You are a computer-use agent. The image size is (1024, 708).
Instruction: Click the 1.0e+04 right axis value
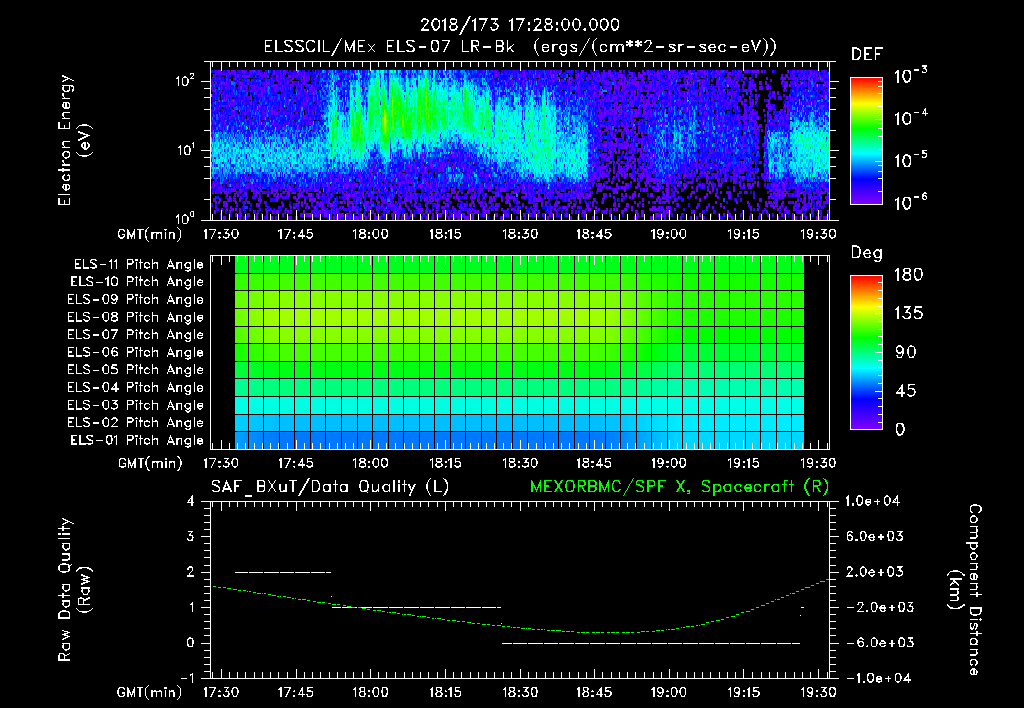click(872, 501)
